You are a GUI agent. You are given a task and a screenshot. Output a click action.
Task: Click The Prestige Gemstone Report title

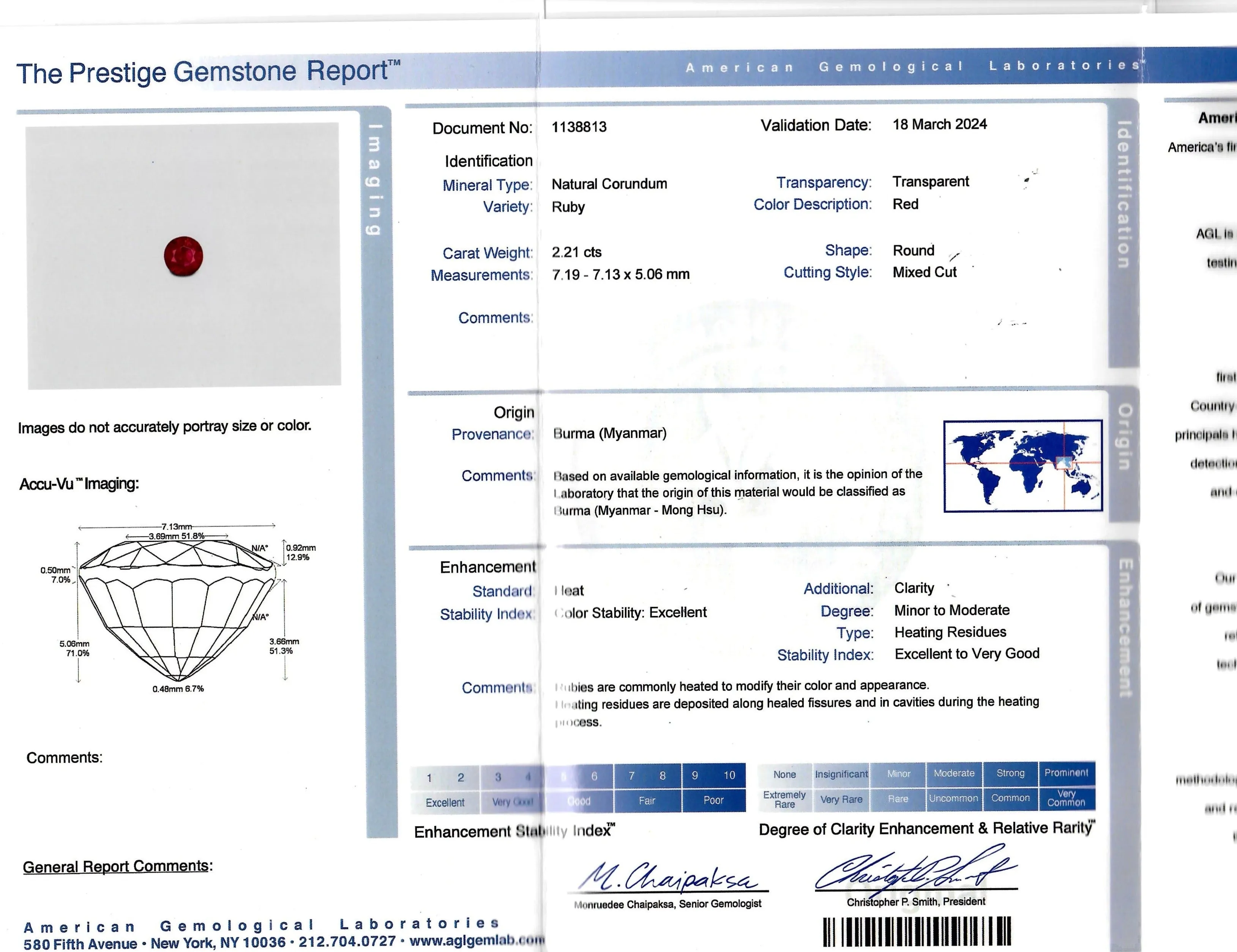pyautogui.click(x=208, y=73)
